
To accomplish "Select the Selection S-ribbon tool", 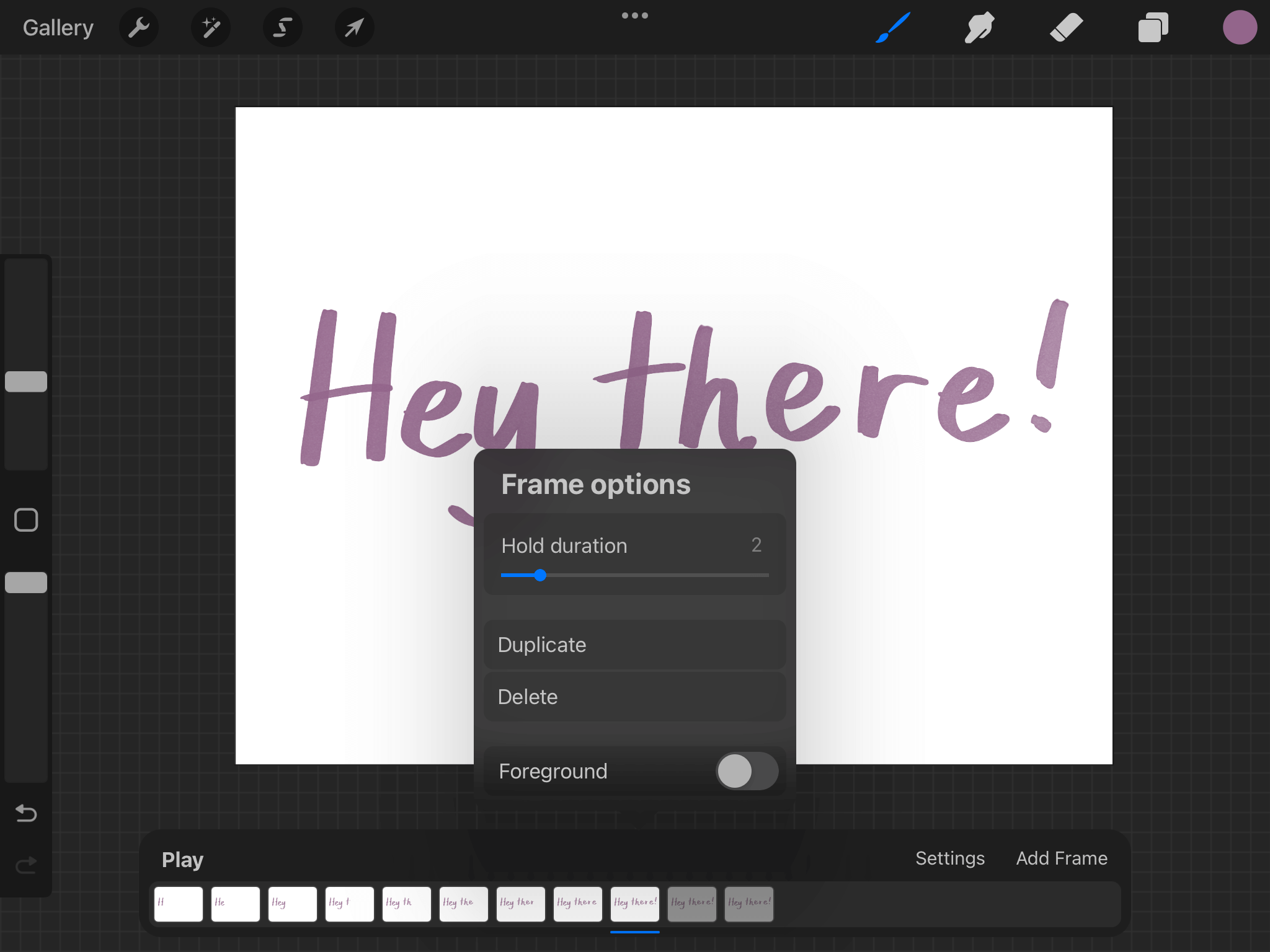I will [x=283, y=27].
